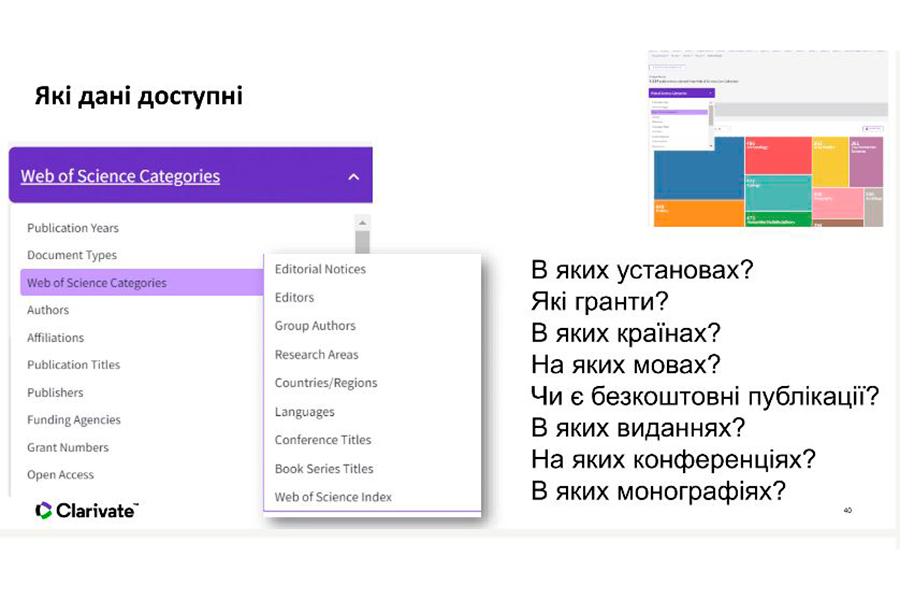
Task: Select Publication Titles option
Action: pos(73,365)
